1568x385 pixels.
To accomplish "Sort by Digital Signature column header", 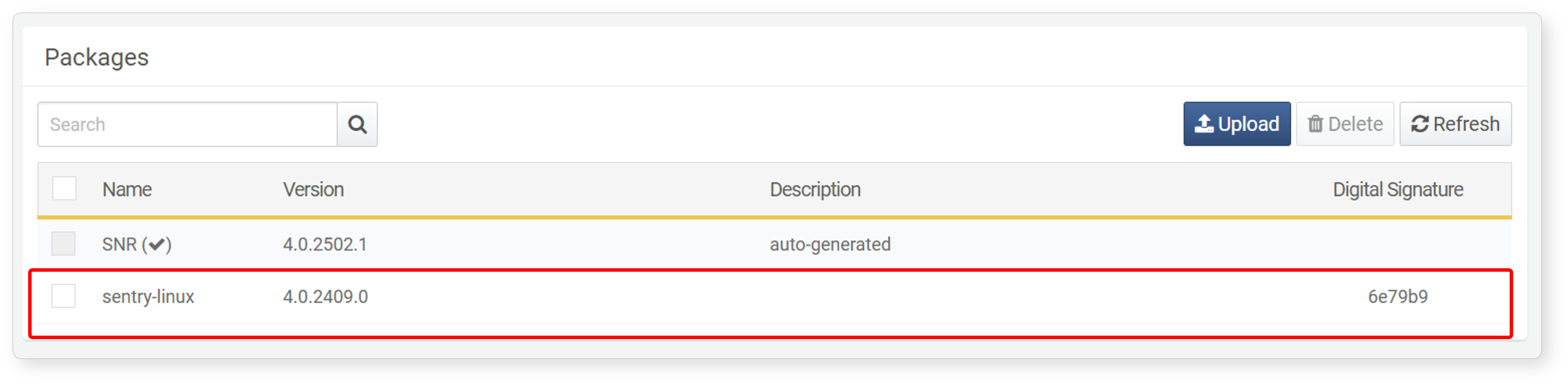I will [x=1397, y=189].
